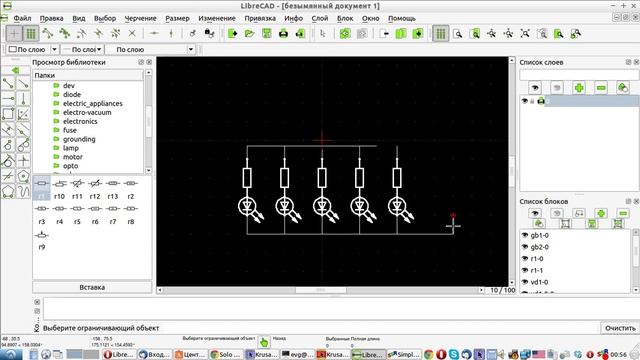Click the cut icon in toolbar
The height and width of the screenshot is (360, 640).
[384, 33]
